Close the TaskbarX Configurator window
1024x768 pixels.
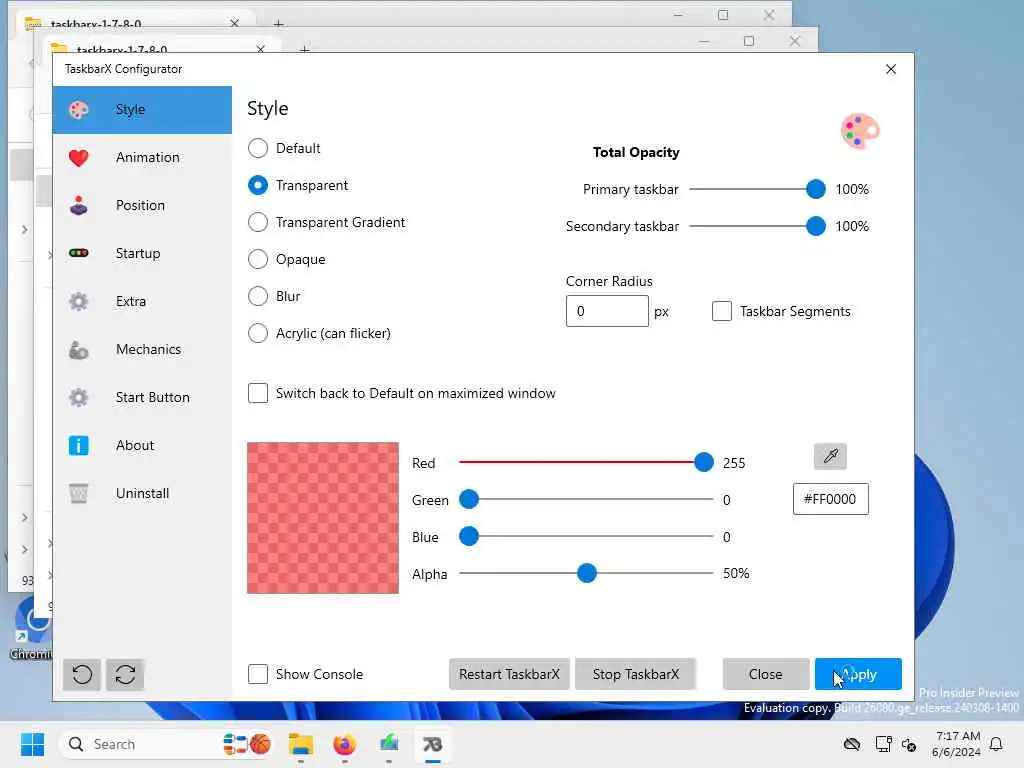pyautogui.click(x=891, y=69)
